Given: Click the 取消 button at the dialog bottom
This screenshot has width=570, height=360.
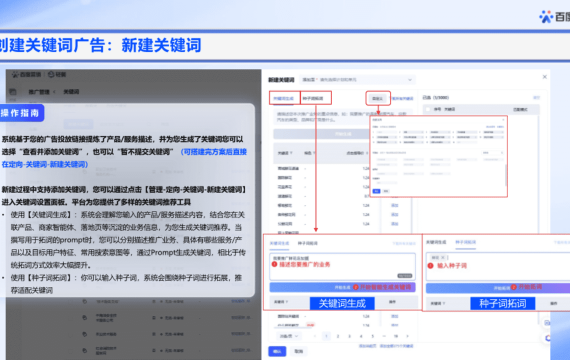Looking at the screenshot, I should [x=298, y=351].
